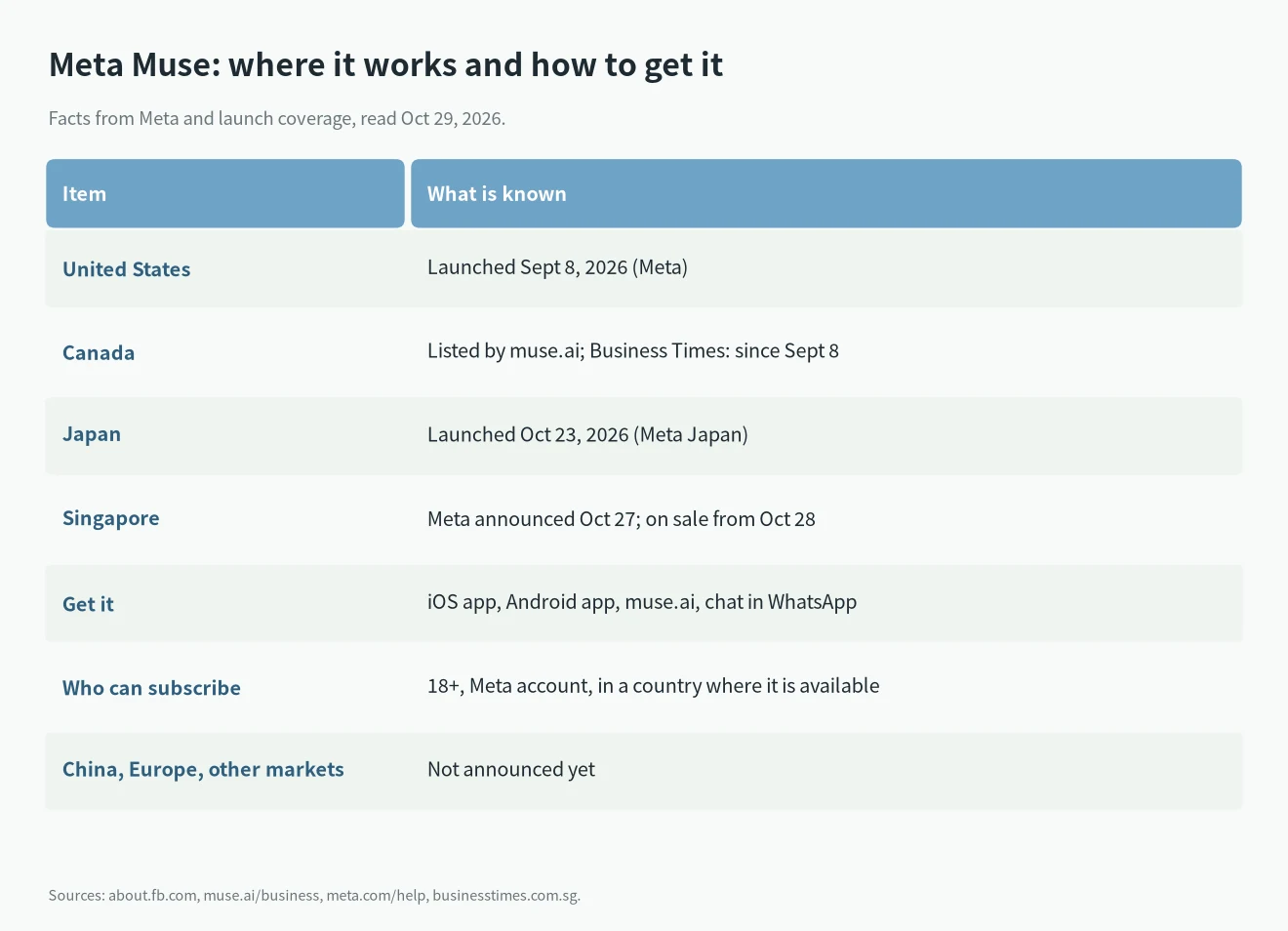Click the 'Not announced yet' cell

(511, 770)
